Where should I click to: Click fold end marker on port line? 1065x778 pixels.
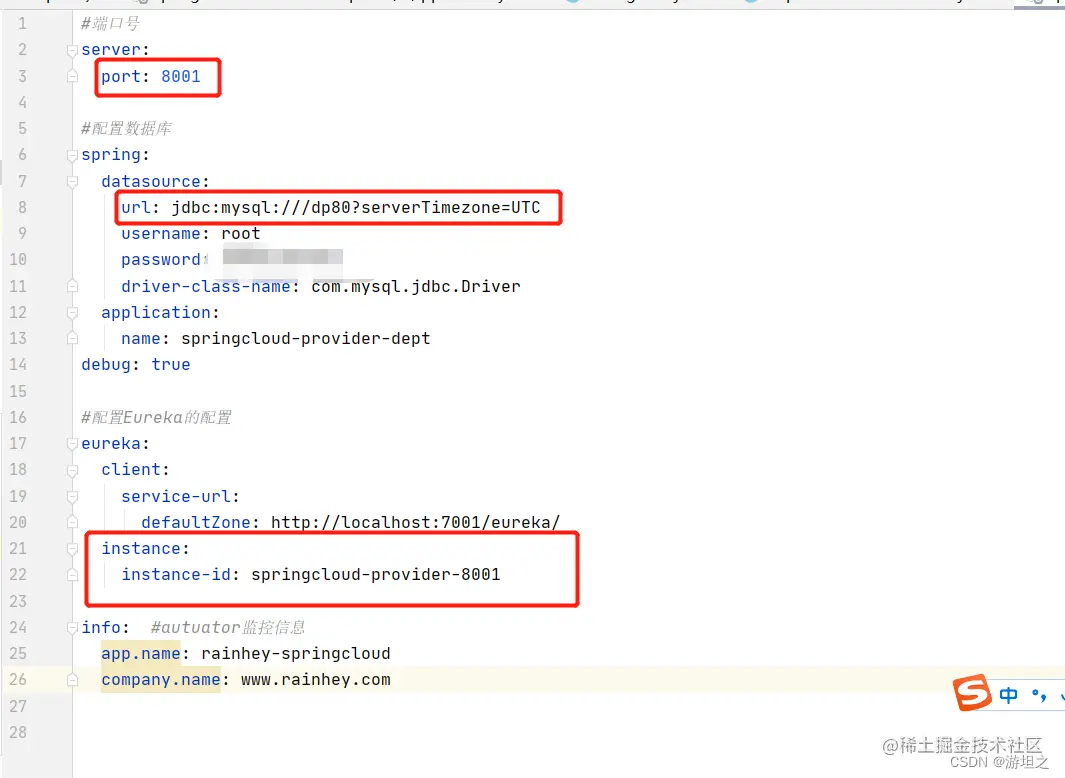coord(73,77)
